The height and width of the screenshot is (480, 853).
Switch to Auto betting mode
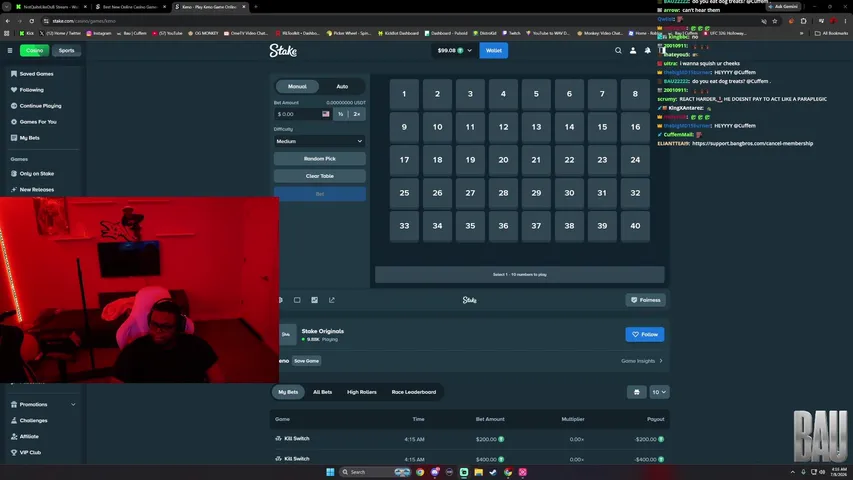342,87
